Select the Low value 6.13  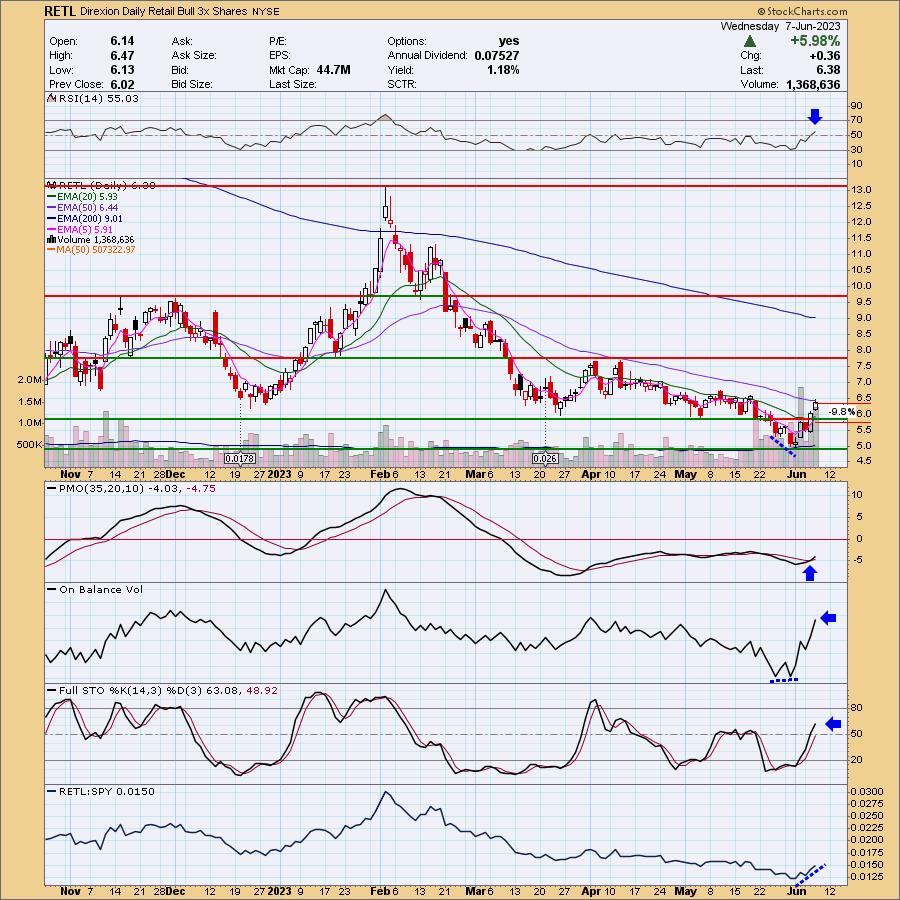122,70
